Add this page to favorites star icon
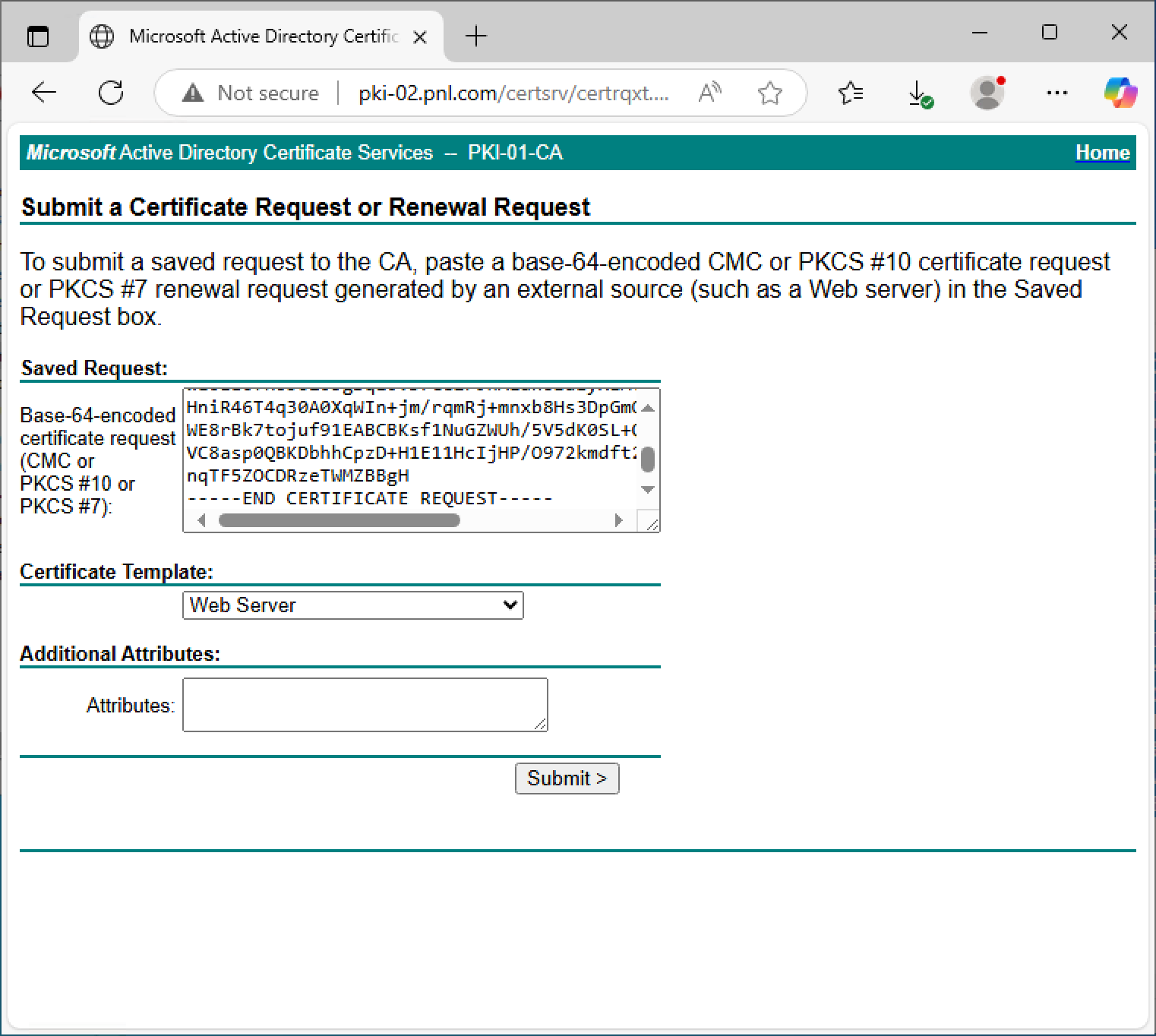Viewport: 1156px width, 1036px height. click(770, 93)
